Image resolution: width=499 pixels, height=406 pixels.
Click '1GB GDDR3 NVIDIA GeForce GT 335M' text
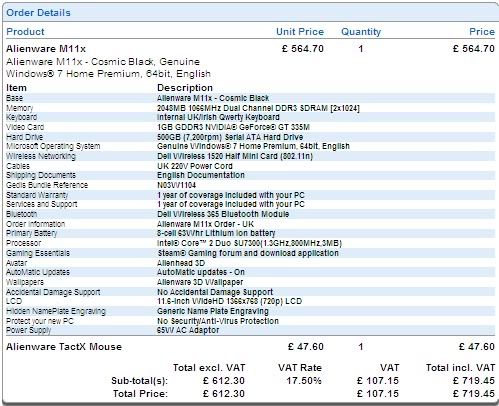pyautogui.click(x=234, y=127)
